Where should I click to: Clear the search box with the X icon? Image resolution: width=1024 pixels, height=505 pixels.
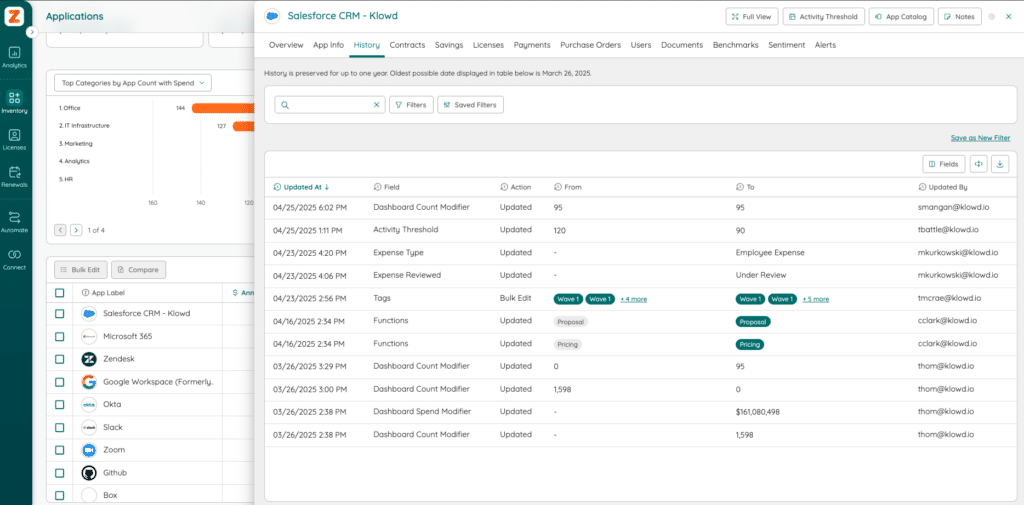(x=376, y=105)
